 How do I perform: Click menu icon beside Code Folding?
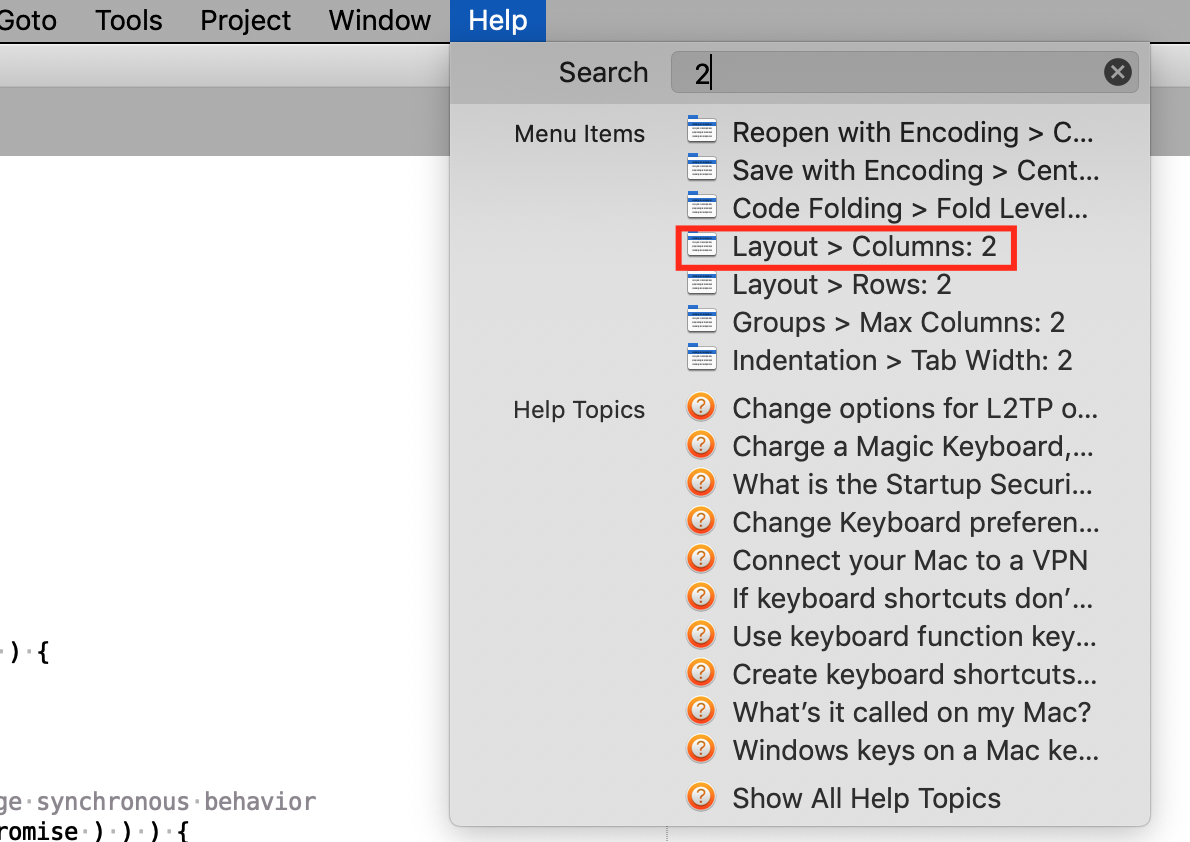pos(701,206)
